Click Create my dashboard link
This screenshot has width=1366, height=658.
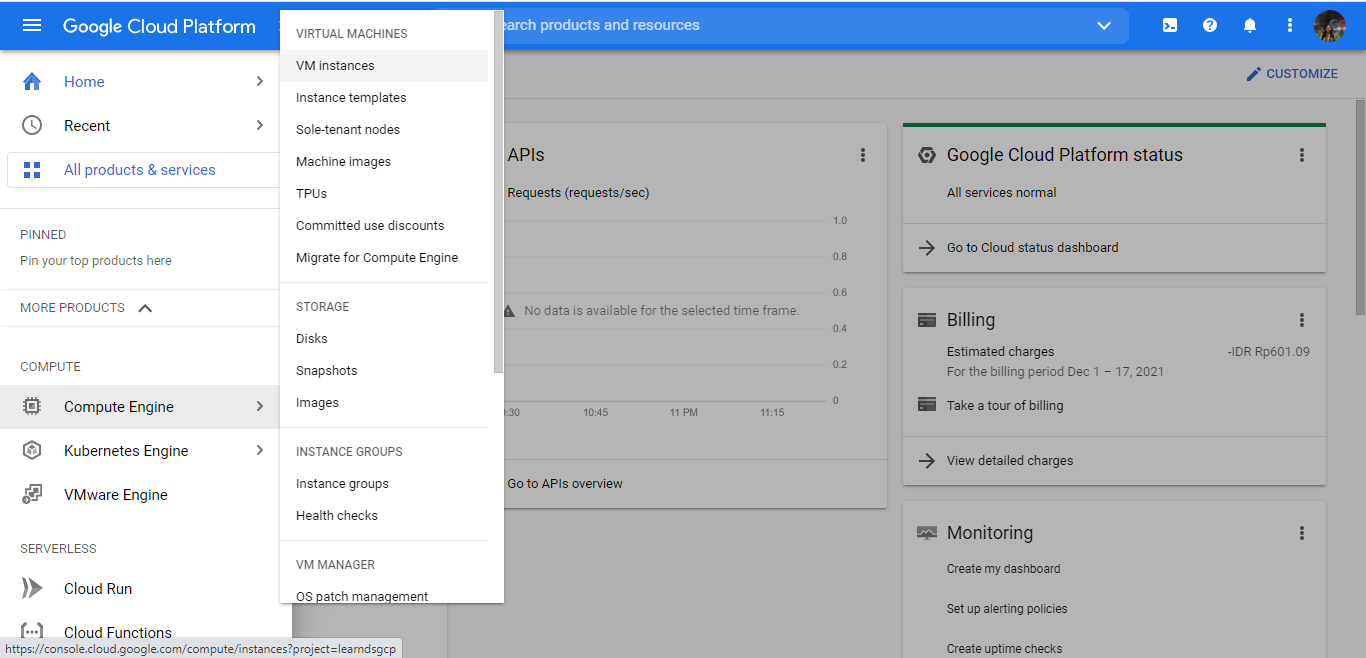point(1003,569)
